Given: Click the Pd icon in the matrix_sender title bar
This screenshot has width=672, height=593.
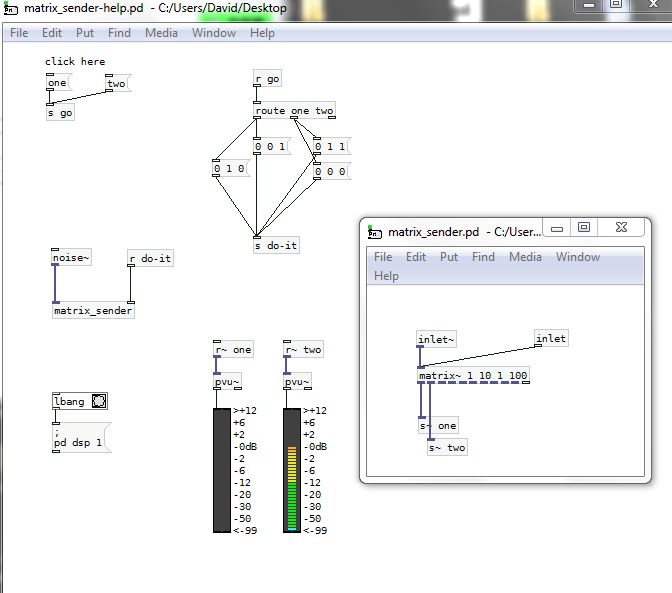Looking at the screenshot, I should [375, 232].
